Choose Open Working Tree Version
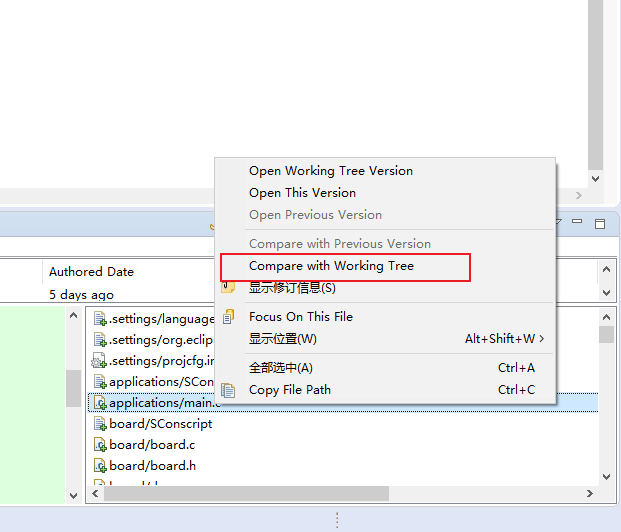The height and width of the screenshot is (532, 621). tap(331, 171)
